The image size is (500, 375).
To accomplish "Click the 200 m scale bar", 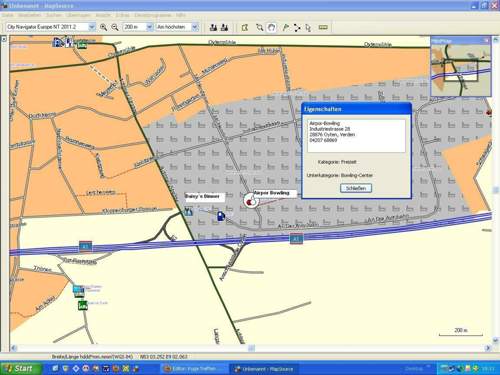I will pos(461,332).
